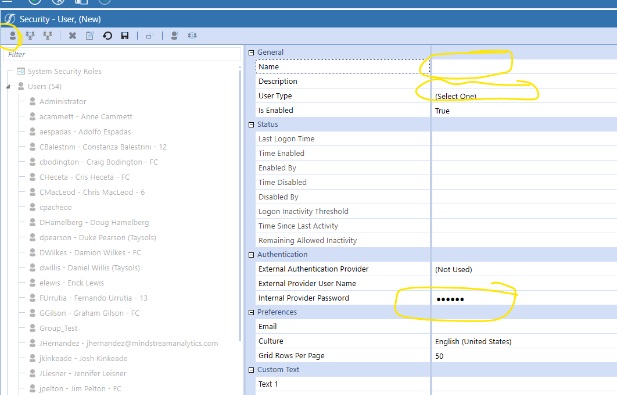617x395 pixels.
Task: Select System Security Roles tree node
Action: 65,71
